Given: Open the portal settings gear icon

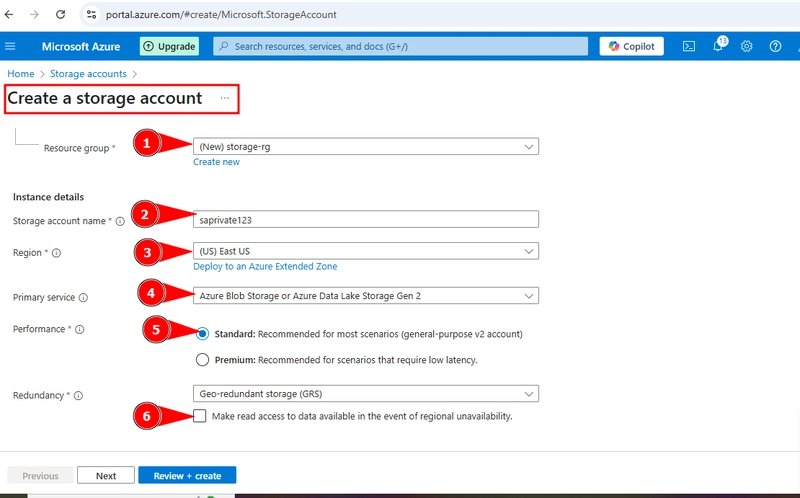Looking at the screenshot, I should 746,46.
